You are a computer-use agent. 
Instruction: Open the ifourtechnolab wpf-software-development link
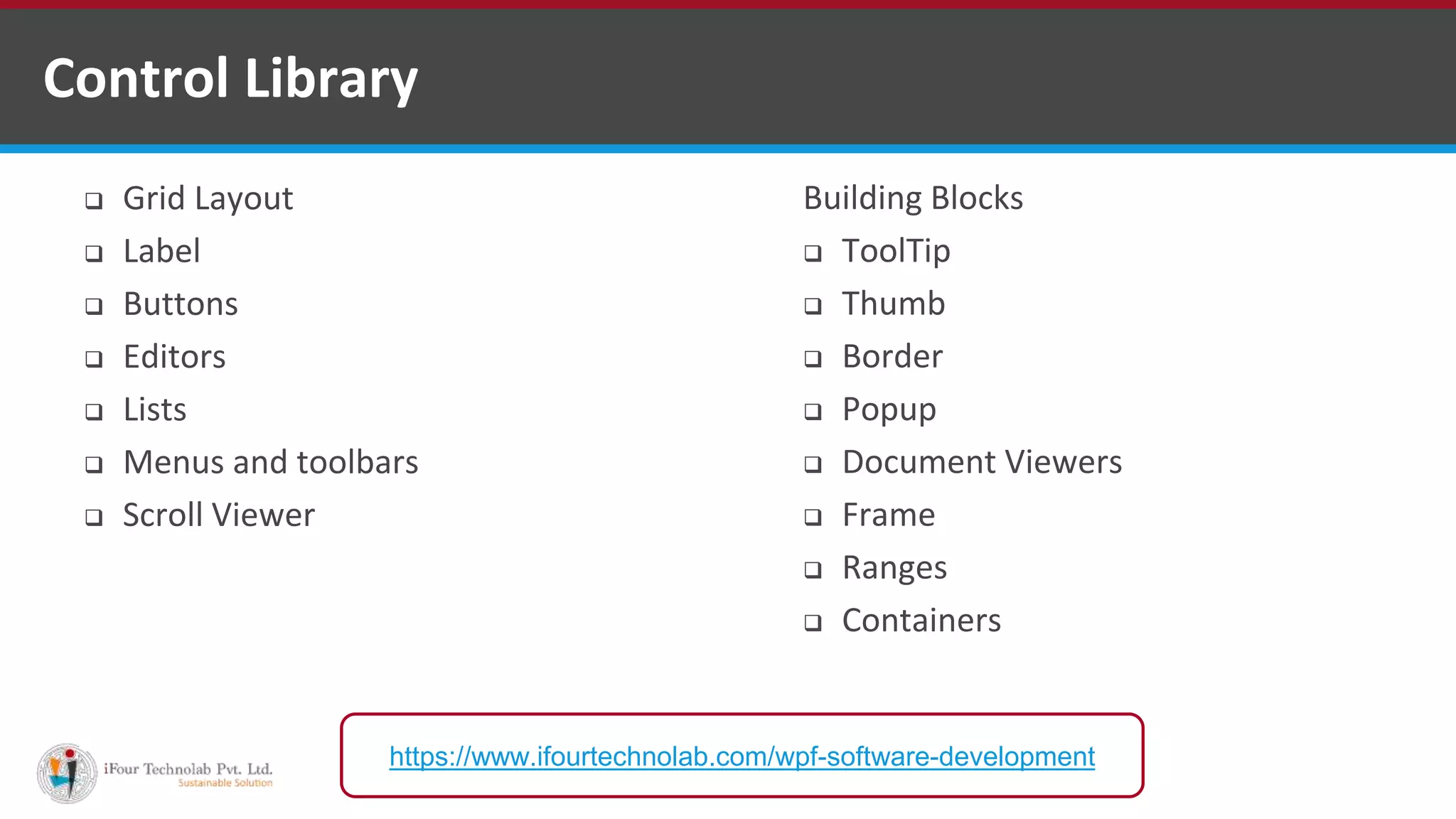(742, 756)
